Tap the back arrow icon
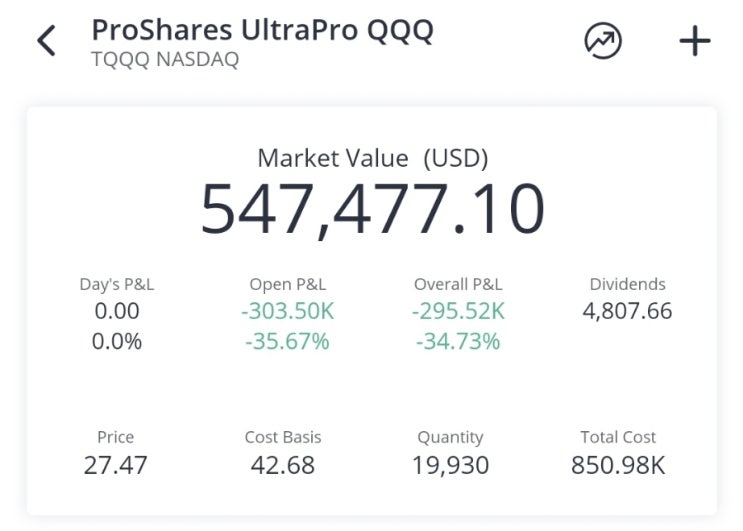 click(x=46, y=42)
